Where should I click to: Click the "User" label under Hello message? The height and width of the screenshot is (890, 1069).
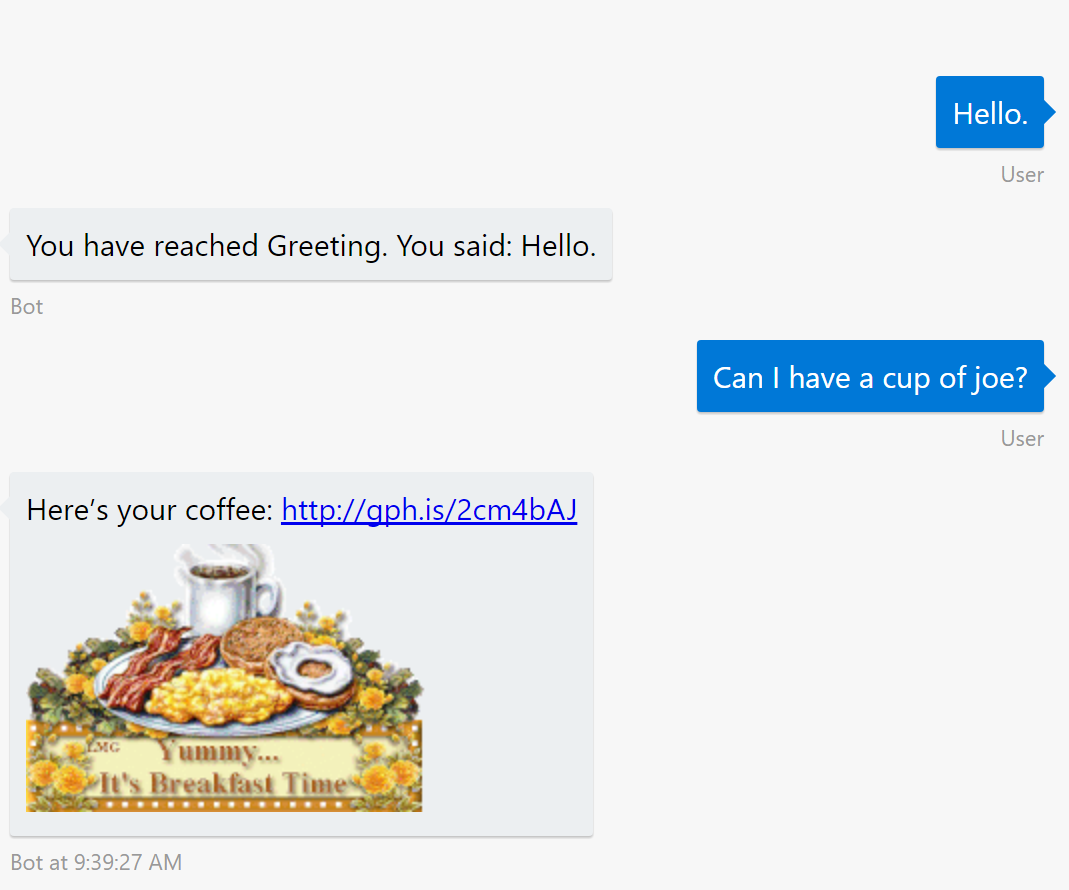pos(1022,174)
